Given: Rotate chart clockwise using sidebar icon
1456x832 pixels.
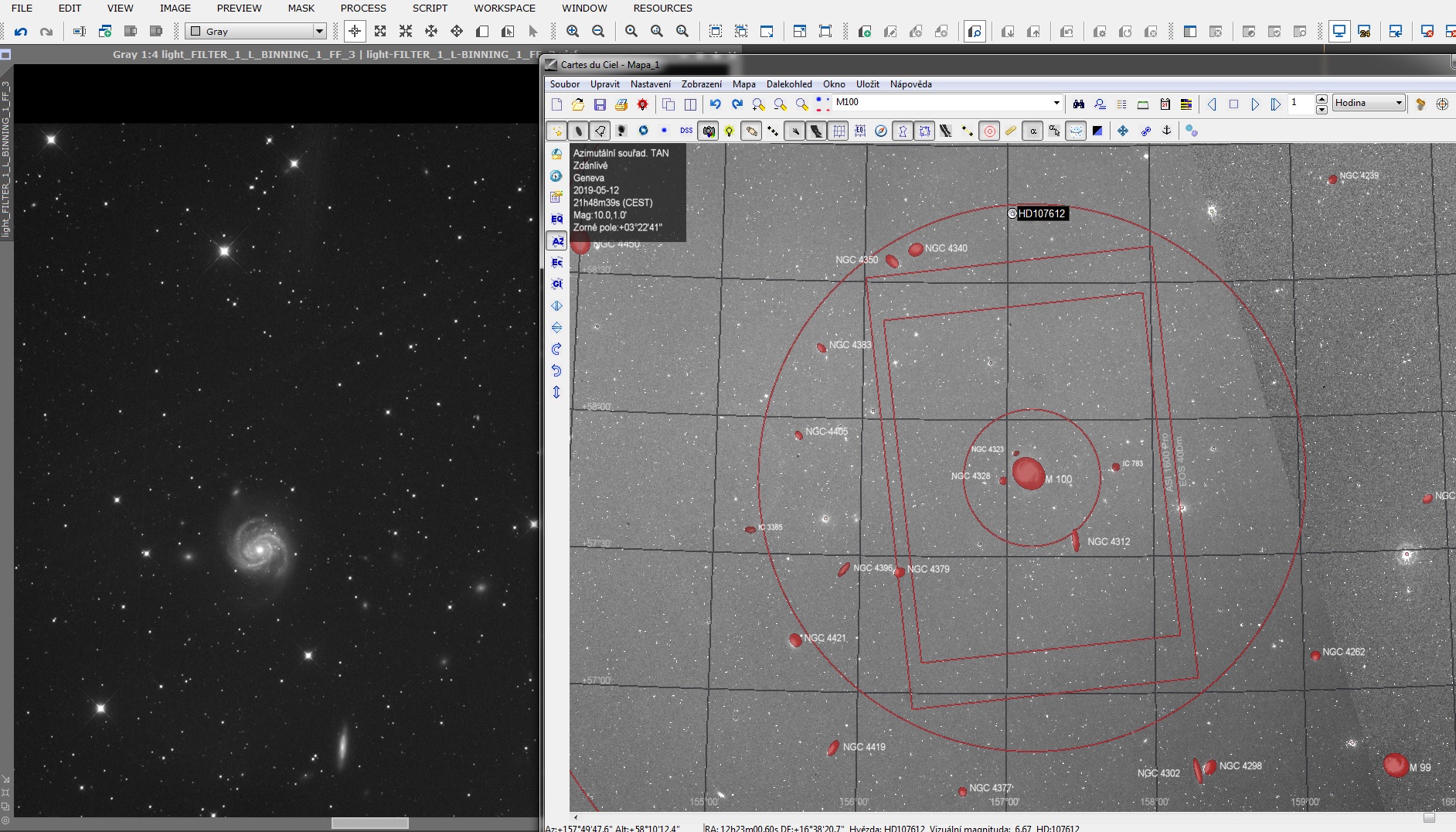Looking at the screenshot, I should (x=556, y=350).
